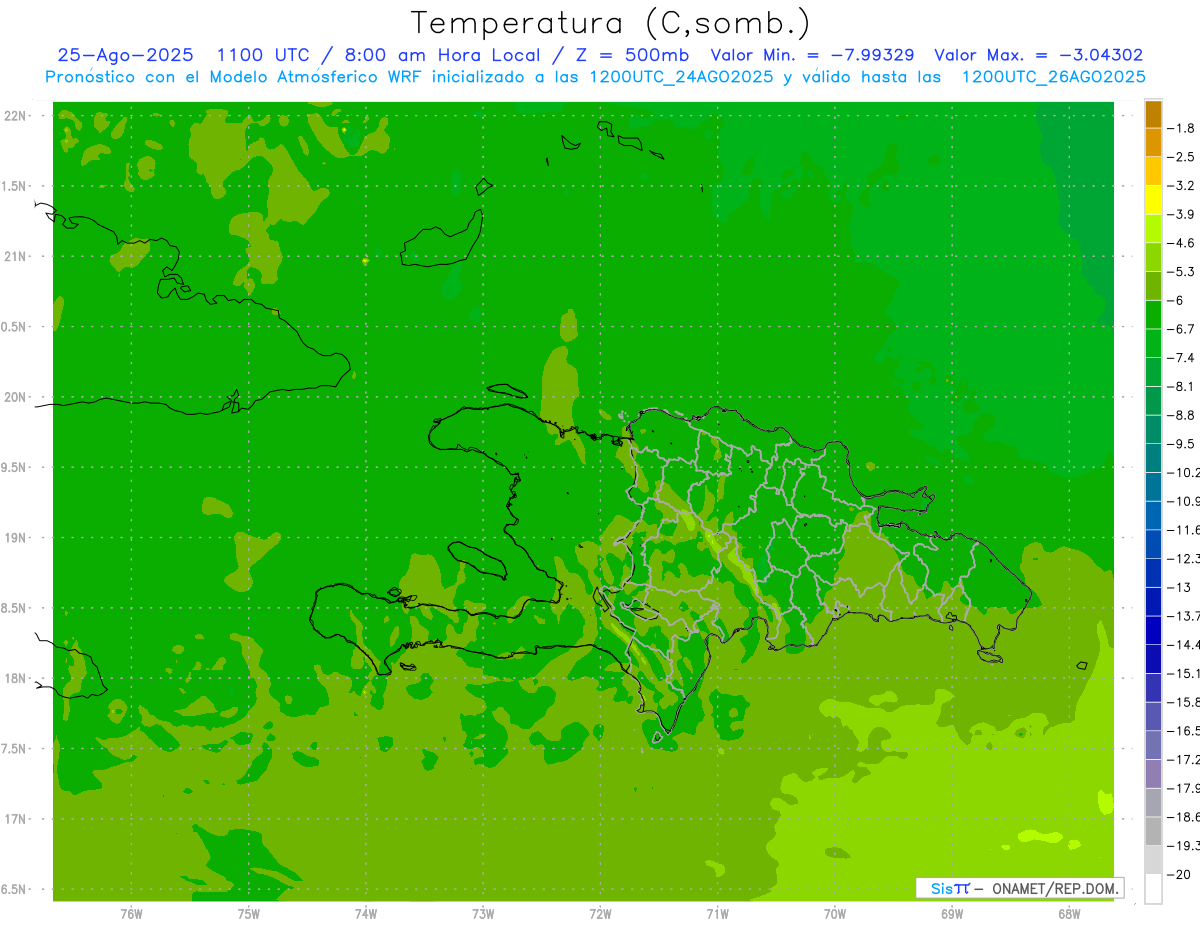
Task: Select "Valor Min. = -7.99329" text
Action: [x=811, y=55]
